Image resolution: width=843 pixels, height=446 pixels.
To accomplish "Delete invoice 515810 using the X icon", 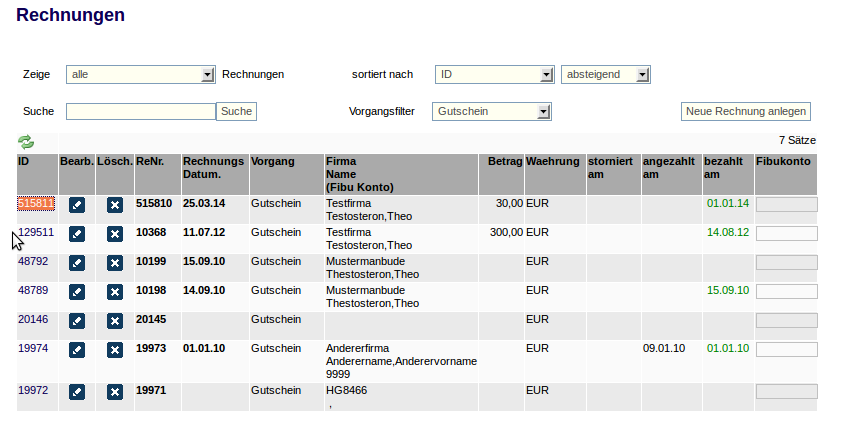I will (115, 205).
